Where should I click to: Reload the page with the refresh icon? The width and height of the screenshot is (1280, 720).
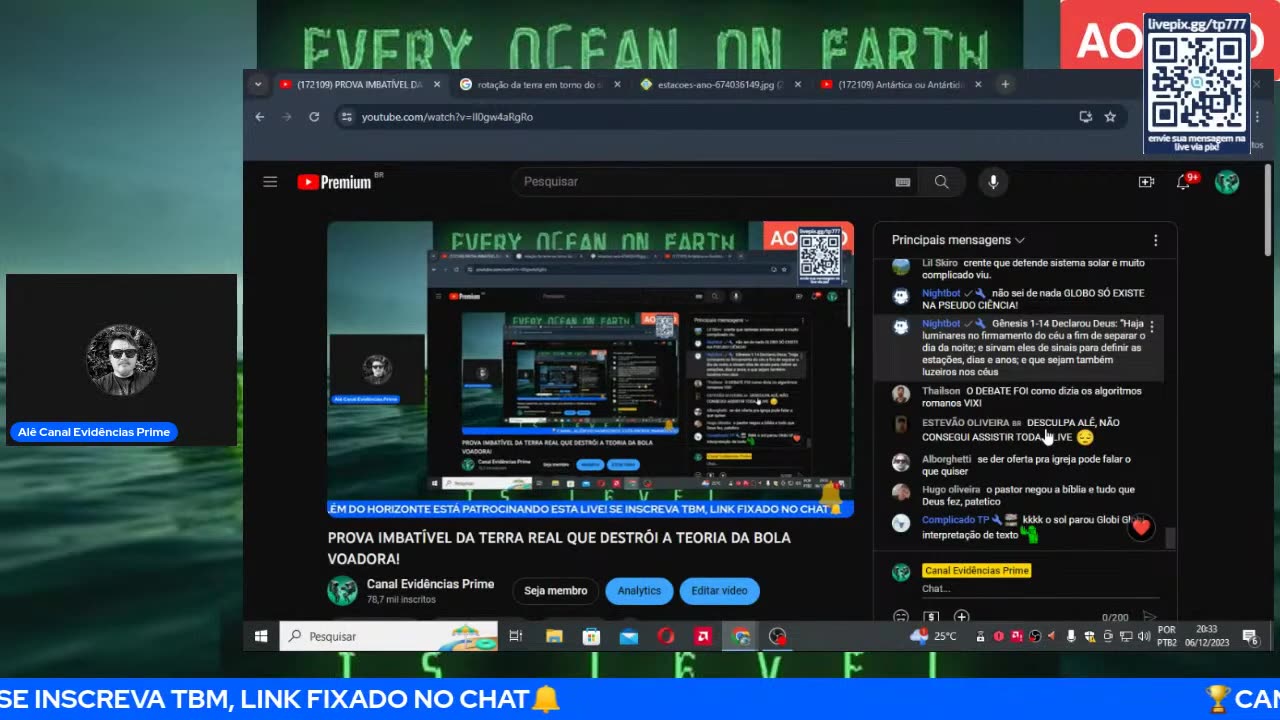coord(314,117)
